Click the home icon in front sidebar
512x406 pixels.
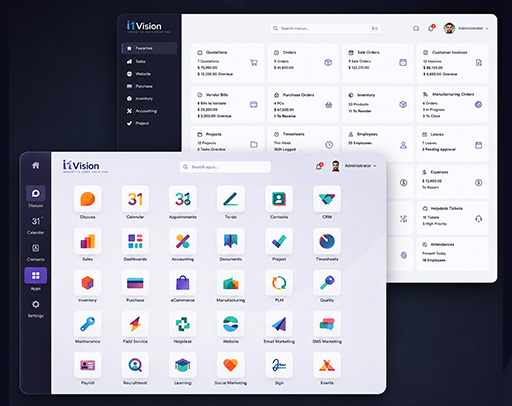[x=36, y=165]
